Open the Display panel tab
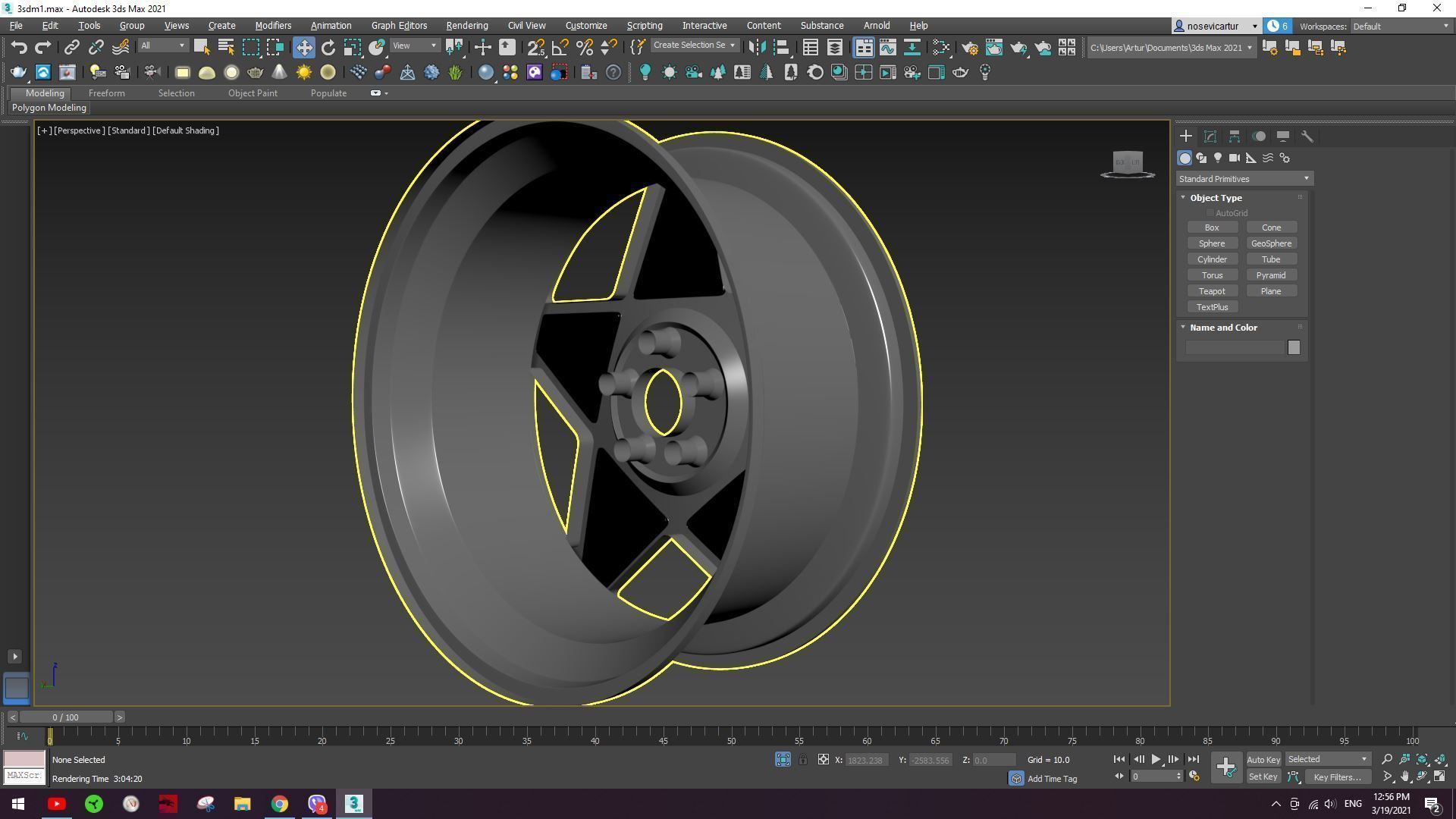 [x=1283, y=136]
